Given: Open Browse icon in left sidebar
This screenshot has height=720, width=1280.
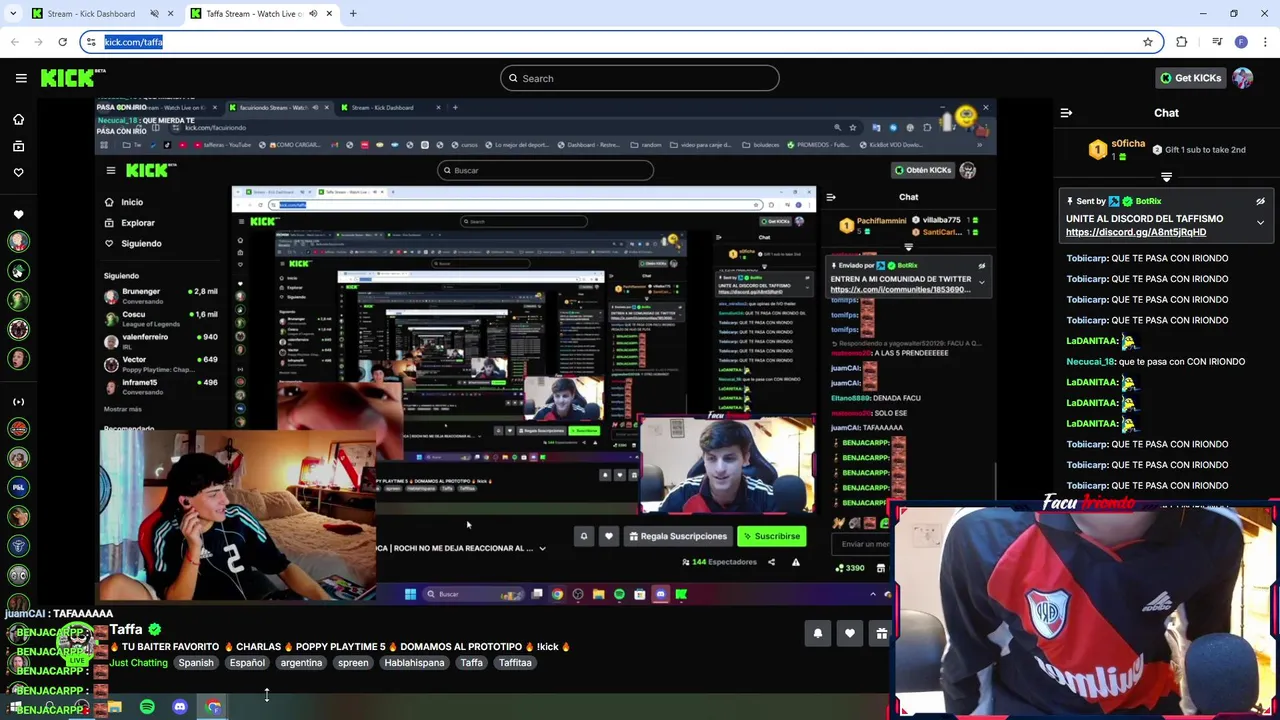Looking at the screenshot, I should [18, 146].
